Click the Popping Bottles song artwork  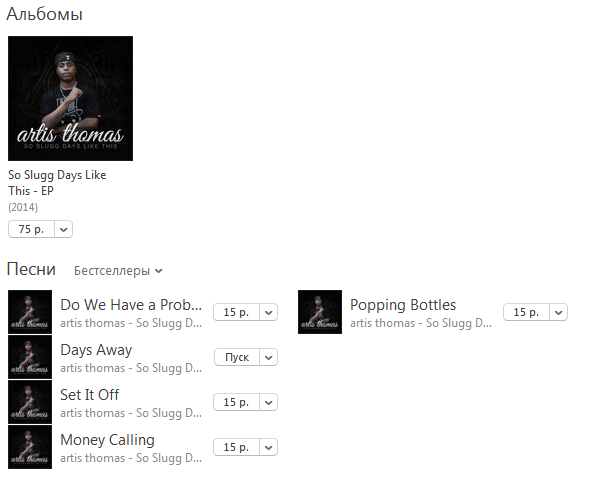(320, 312)
